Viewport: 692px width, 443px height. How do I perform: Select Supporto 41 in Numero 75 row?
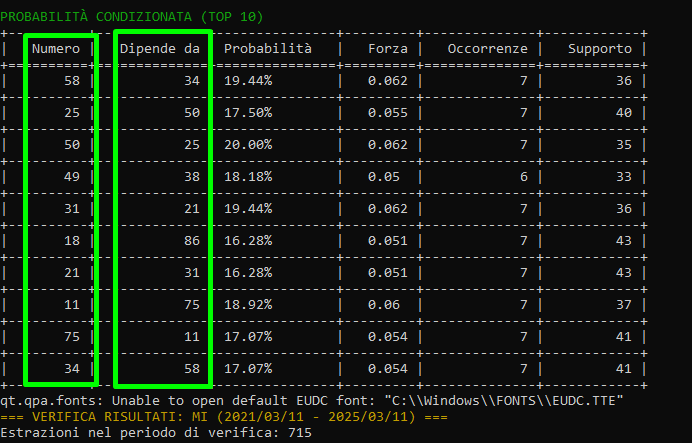click(624, 337)
